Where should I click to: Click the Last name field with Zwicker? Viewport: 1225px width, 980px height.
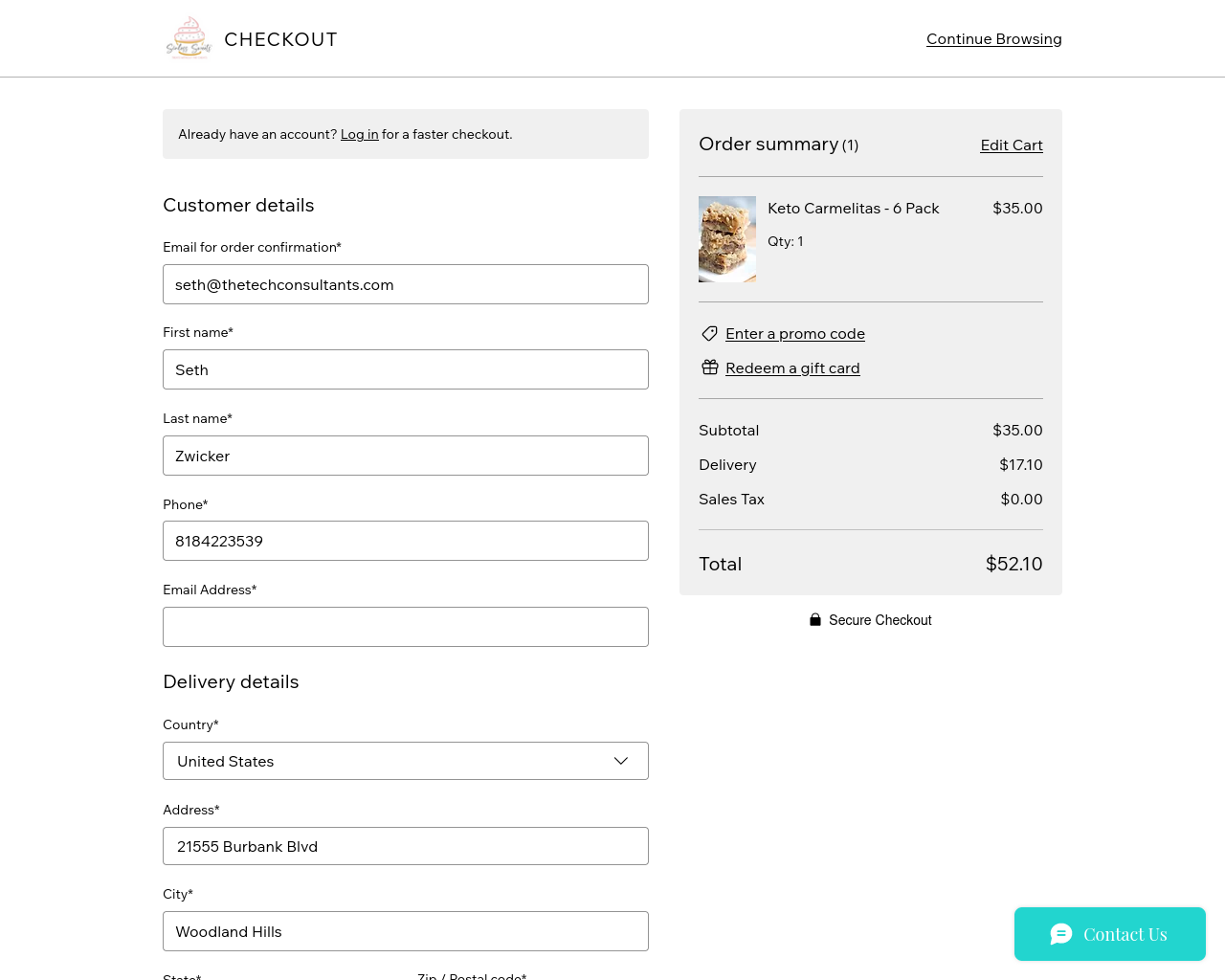(406, 456)
